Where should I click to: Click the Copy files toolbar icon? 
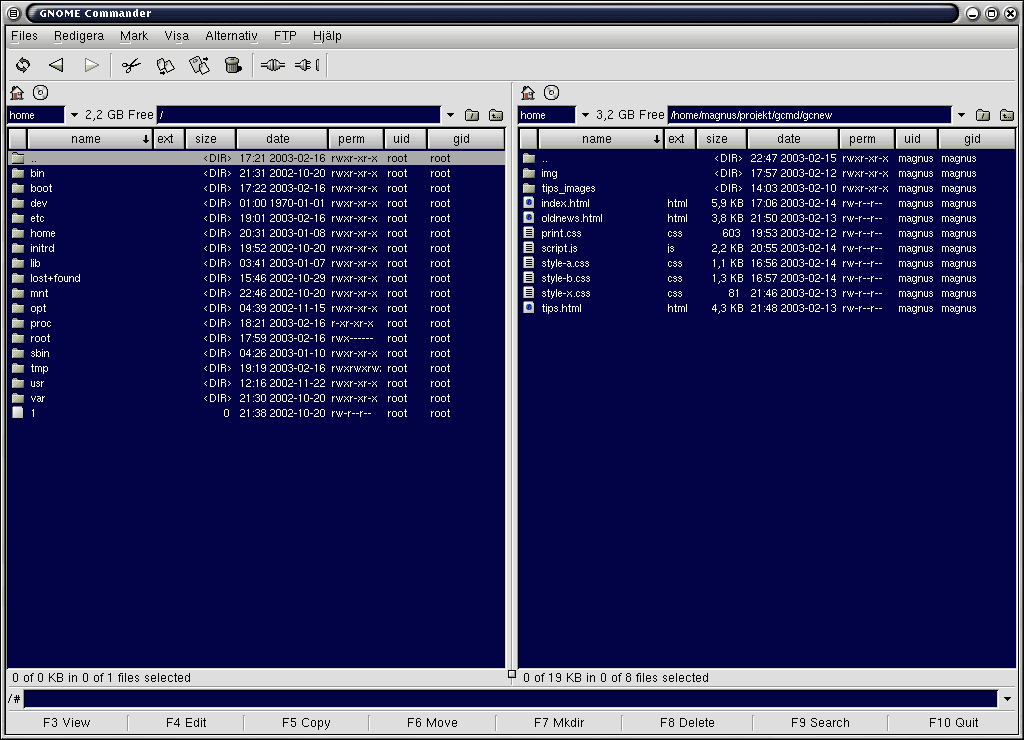(x=165, y=66)
